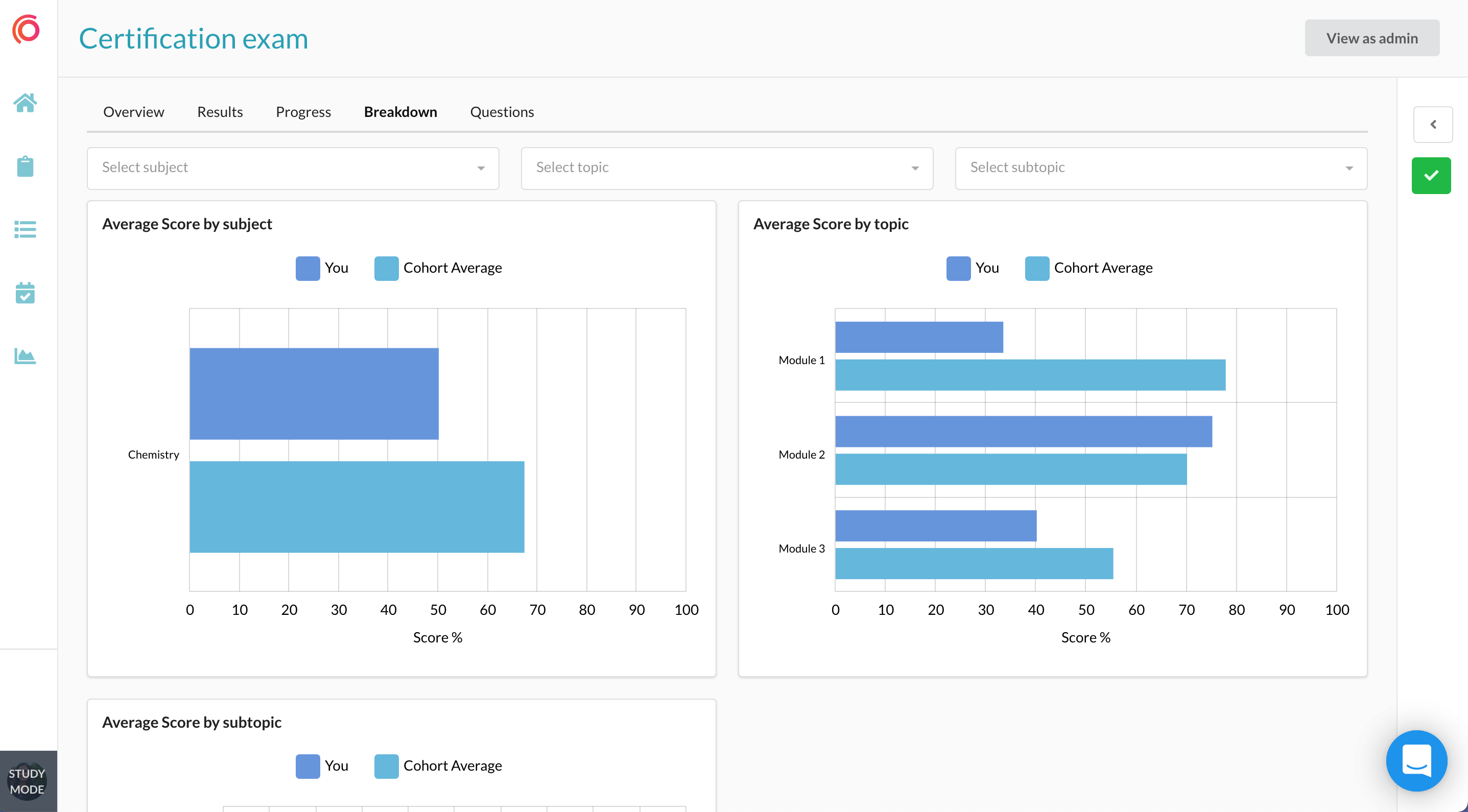
Task: Switch to the Results tab
Action: 220,112
